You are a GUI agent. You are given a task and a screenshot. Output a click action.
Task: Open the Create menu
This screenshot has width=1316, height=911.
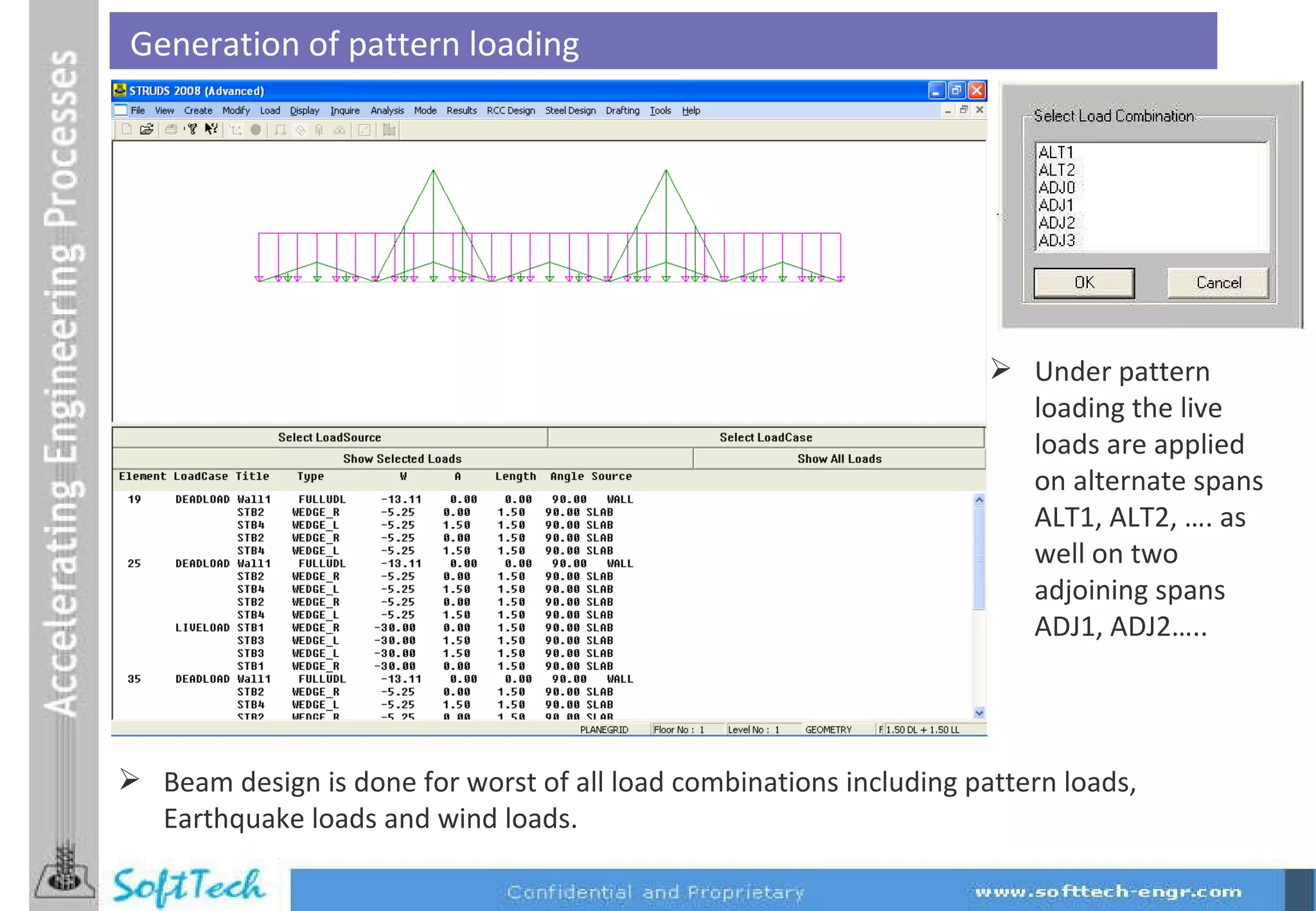click(198, 111)
